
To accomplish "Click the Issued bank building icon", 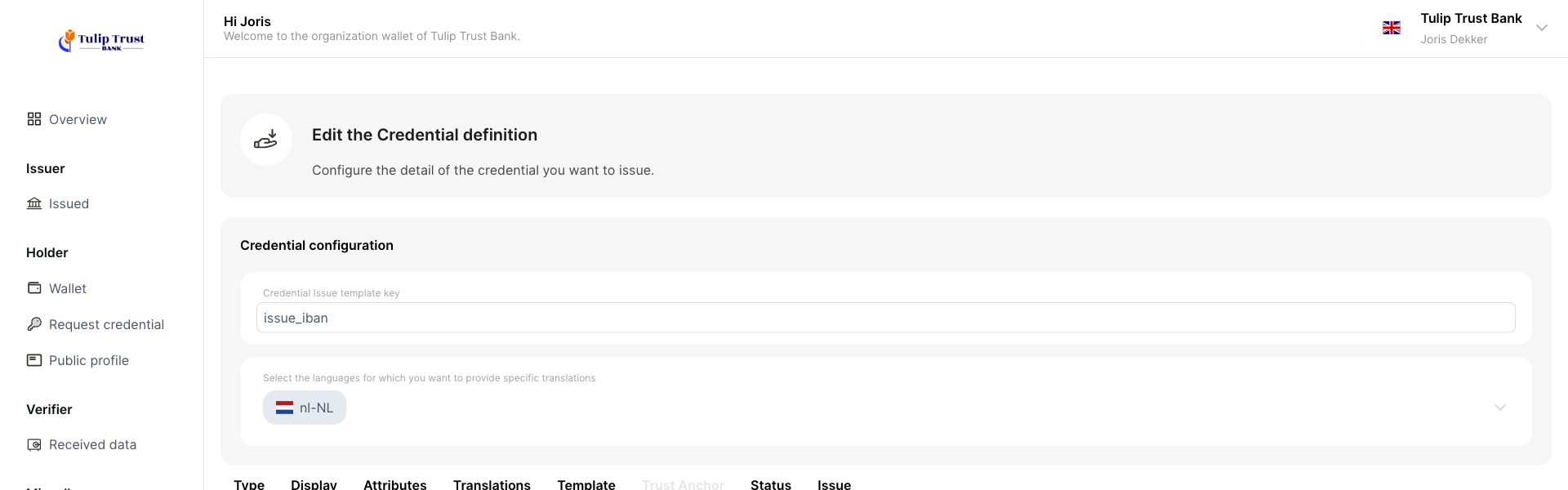I will pyautogui.click(x=34, y=203).
